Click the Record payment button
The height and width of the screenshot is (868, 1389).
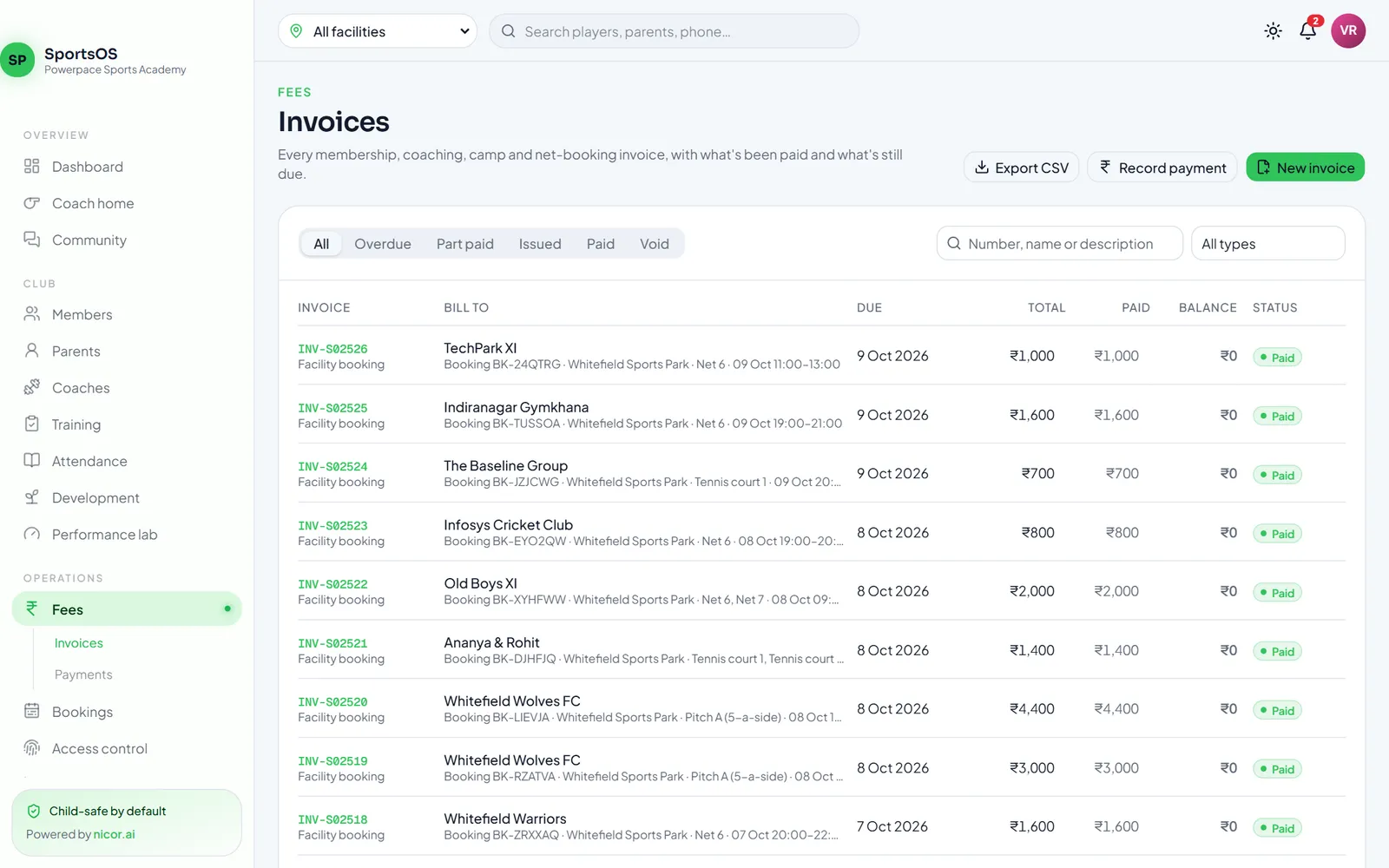(1162, 168)
